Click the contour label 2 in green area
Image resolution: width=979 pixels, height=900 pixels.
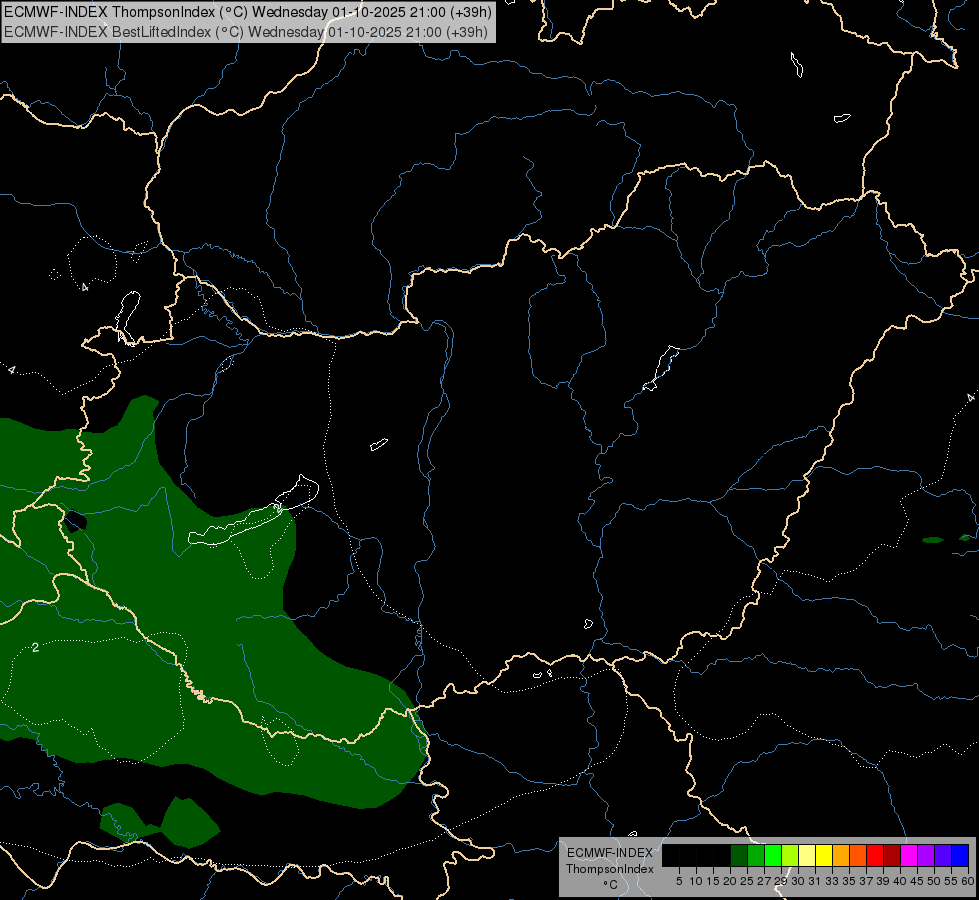click(x=35, y=648)
